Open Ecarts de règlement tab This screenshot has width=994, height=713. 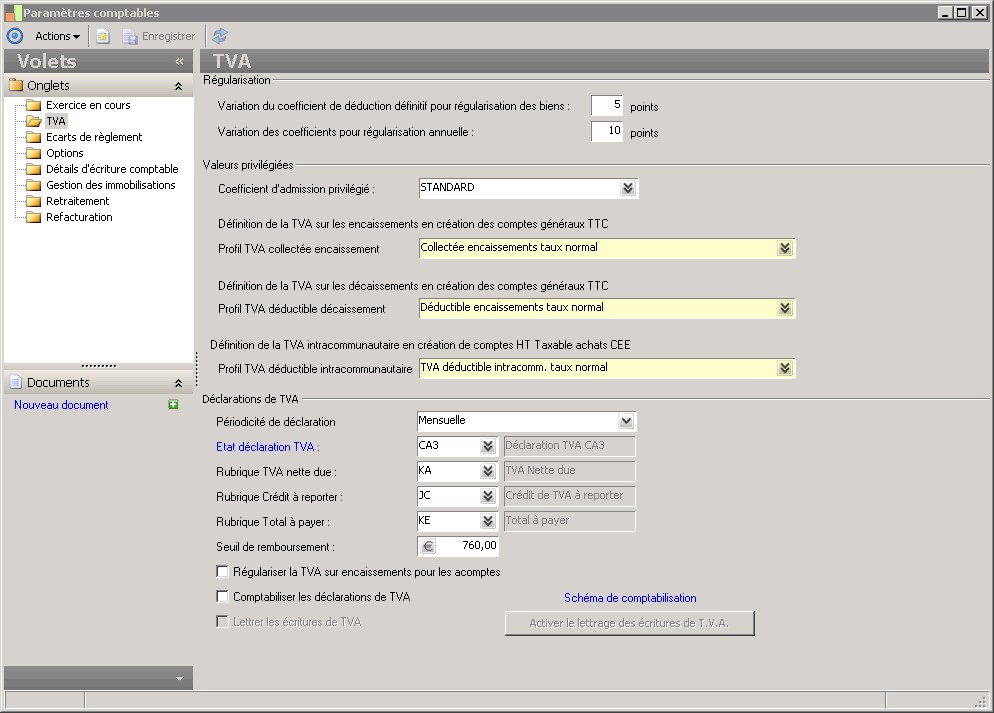(x=94, y=137)
